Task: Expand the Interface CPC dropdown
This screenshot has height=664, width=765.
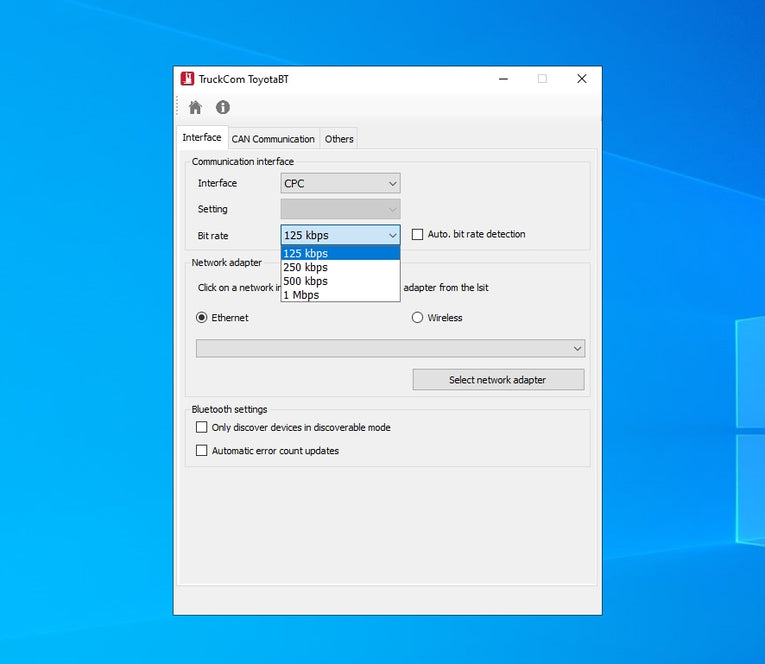Action: [x=340, y=183]
